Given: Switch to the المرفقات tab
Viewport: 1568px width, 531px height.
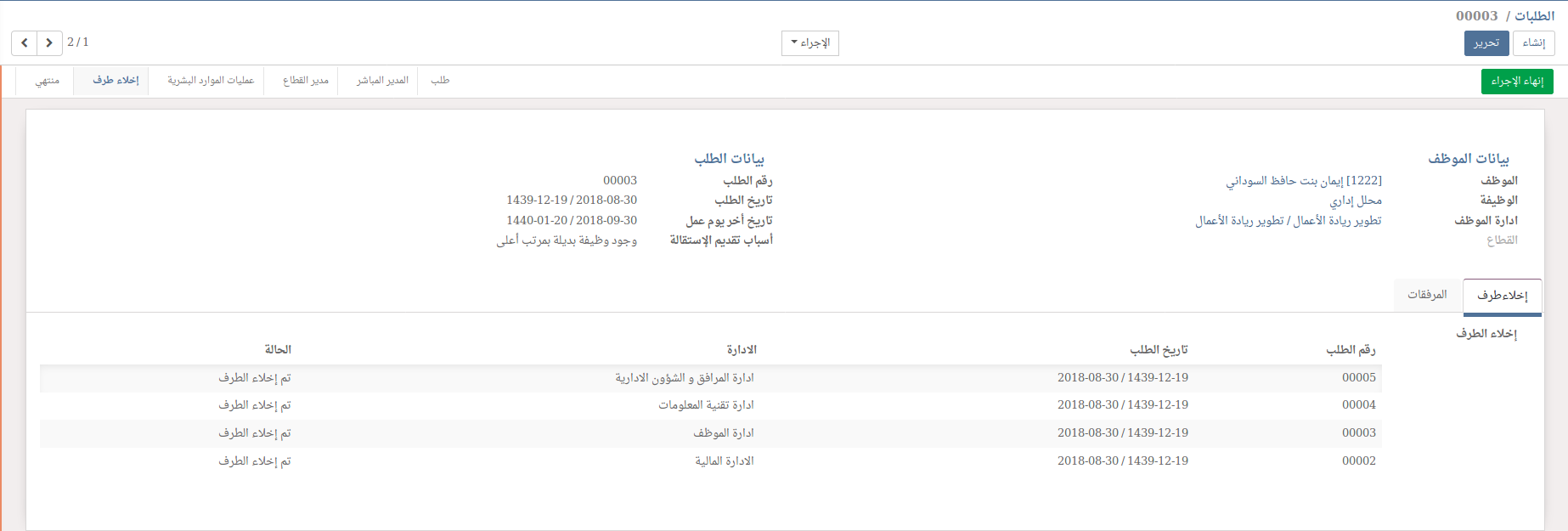Looking at the screenshot, I should tap(1427, 295).
